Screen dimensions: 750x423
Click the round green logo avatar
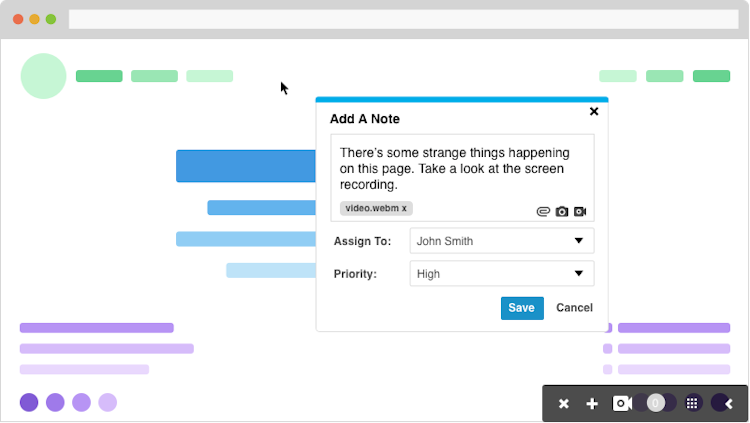tap(43, 76)
